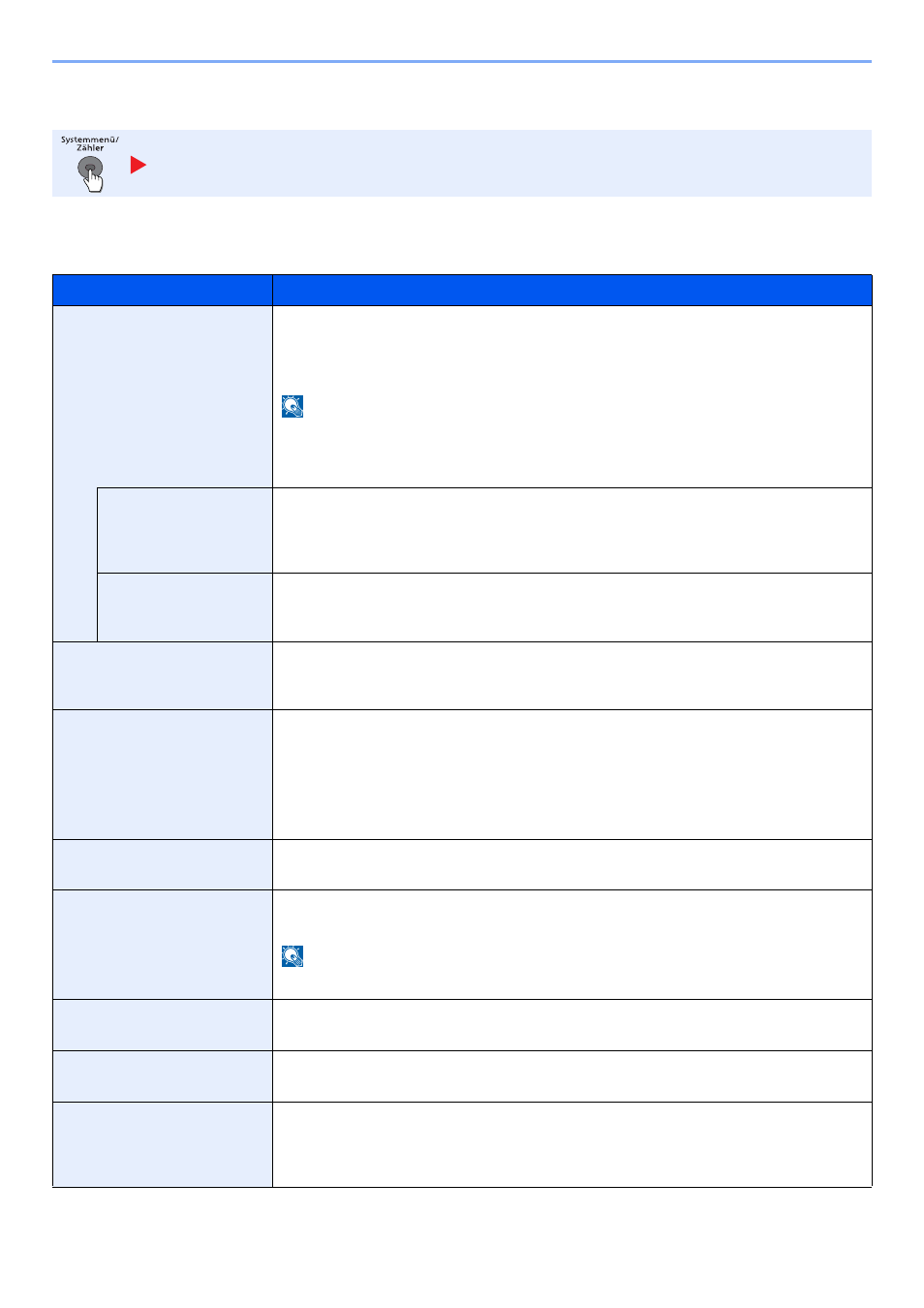This screenshot has width=924, height=1308.
Task: Click the note icon in the first table row
Action: (x=293, y=406)
